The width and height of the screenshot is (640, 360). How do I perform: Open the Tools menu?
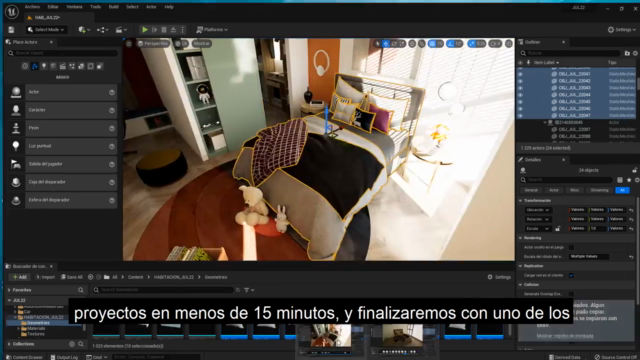point(96,7)
